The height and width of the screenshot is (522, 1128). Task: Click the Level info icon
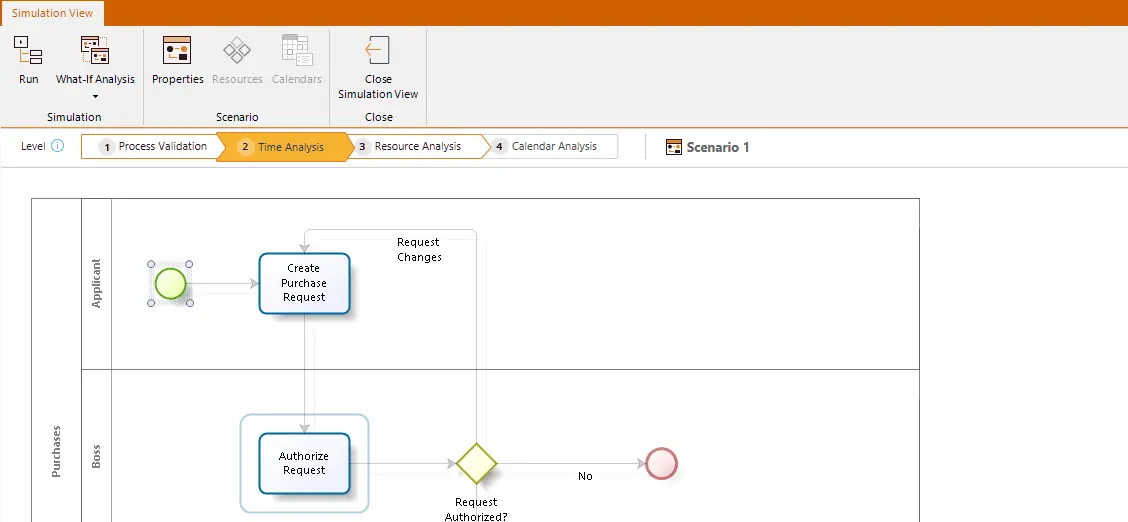click(x=58, y=146)
